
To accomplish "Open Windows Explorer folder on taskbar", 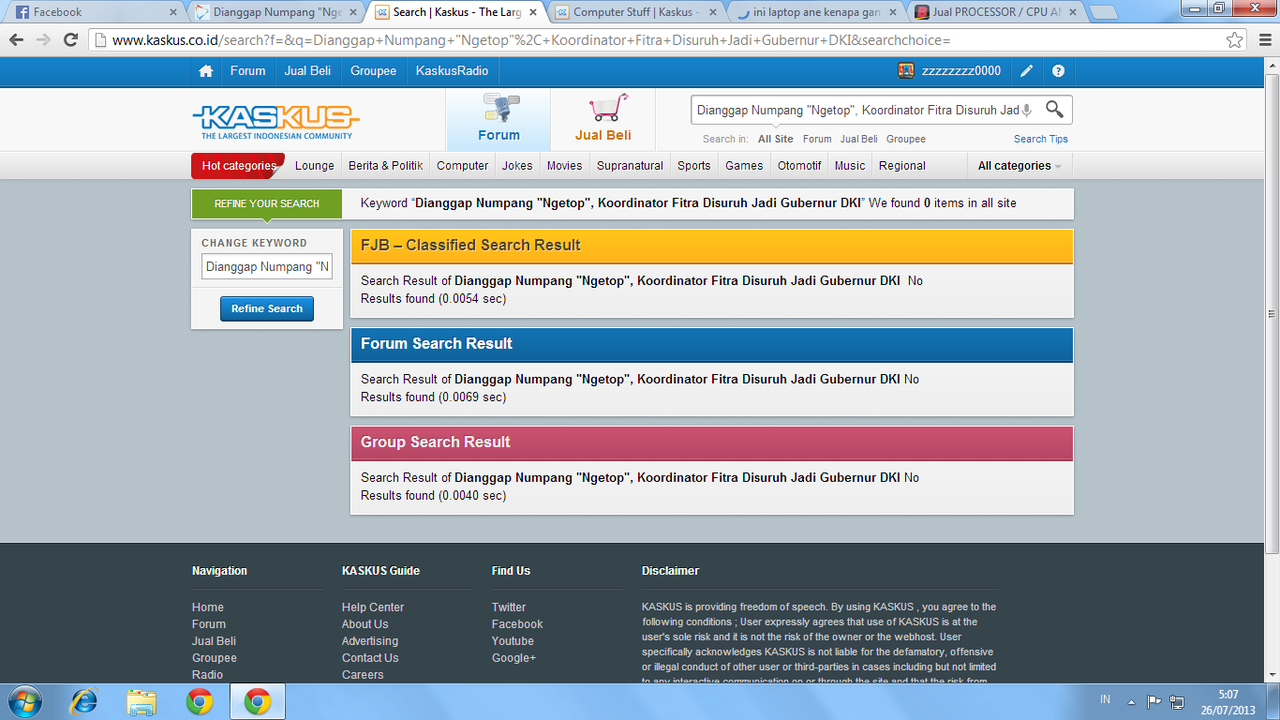I will coord(142,702).
